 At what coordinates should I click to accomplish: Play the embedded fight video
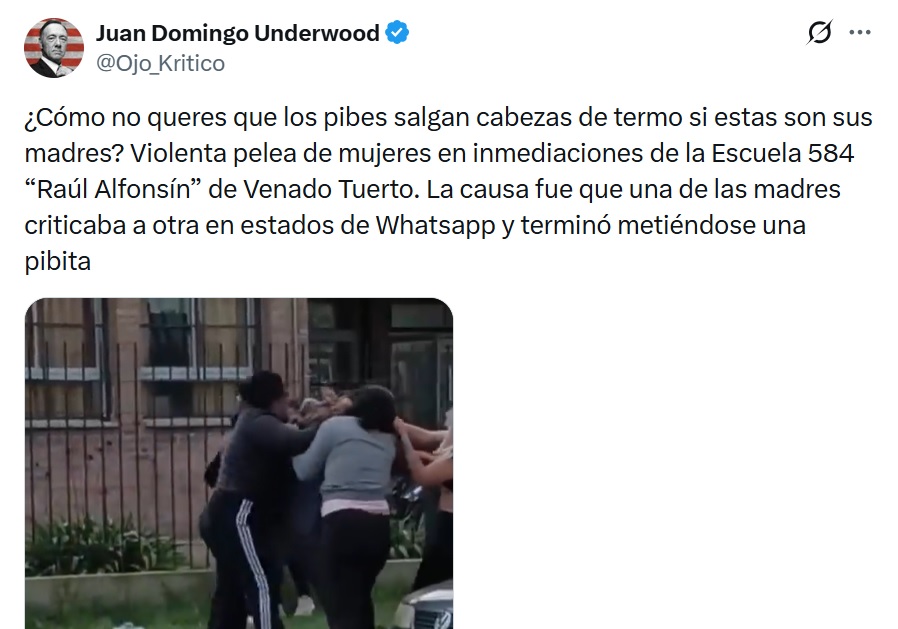pos(239,463)
